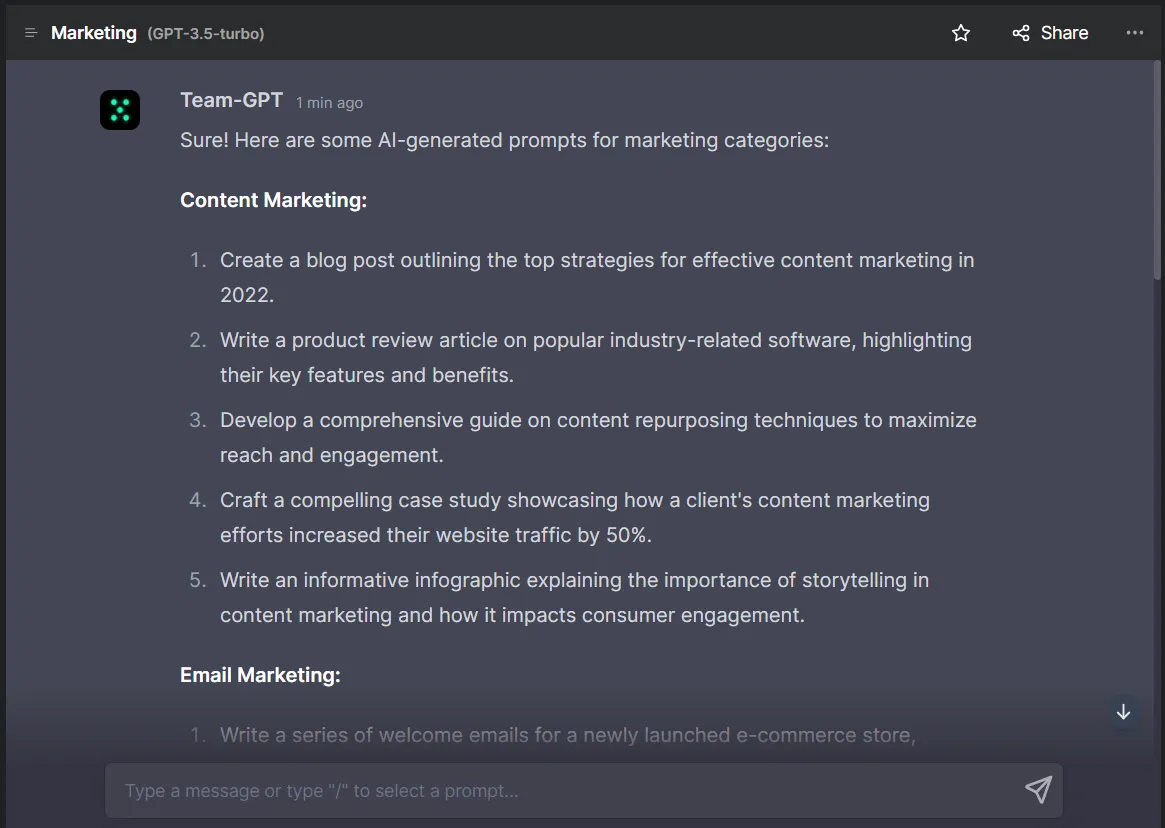Select the Content Marketing heading

[273, 200]
